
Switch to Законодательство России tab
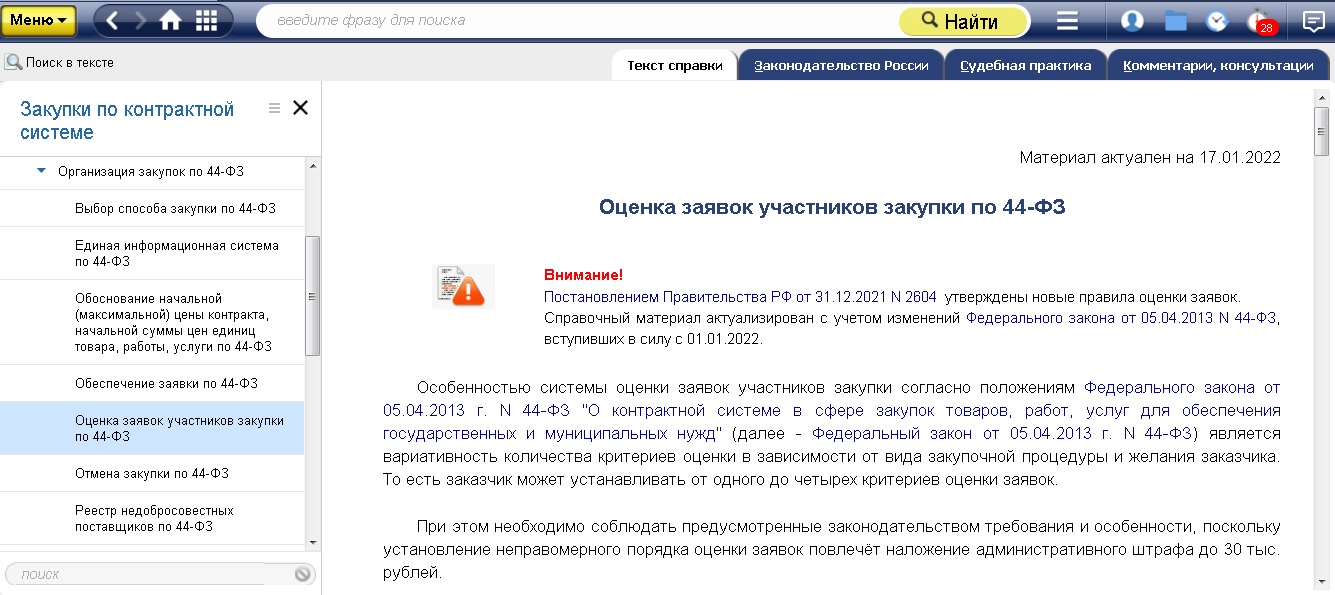pos(842,66)
